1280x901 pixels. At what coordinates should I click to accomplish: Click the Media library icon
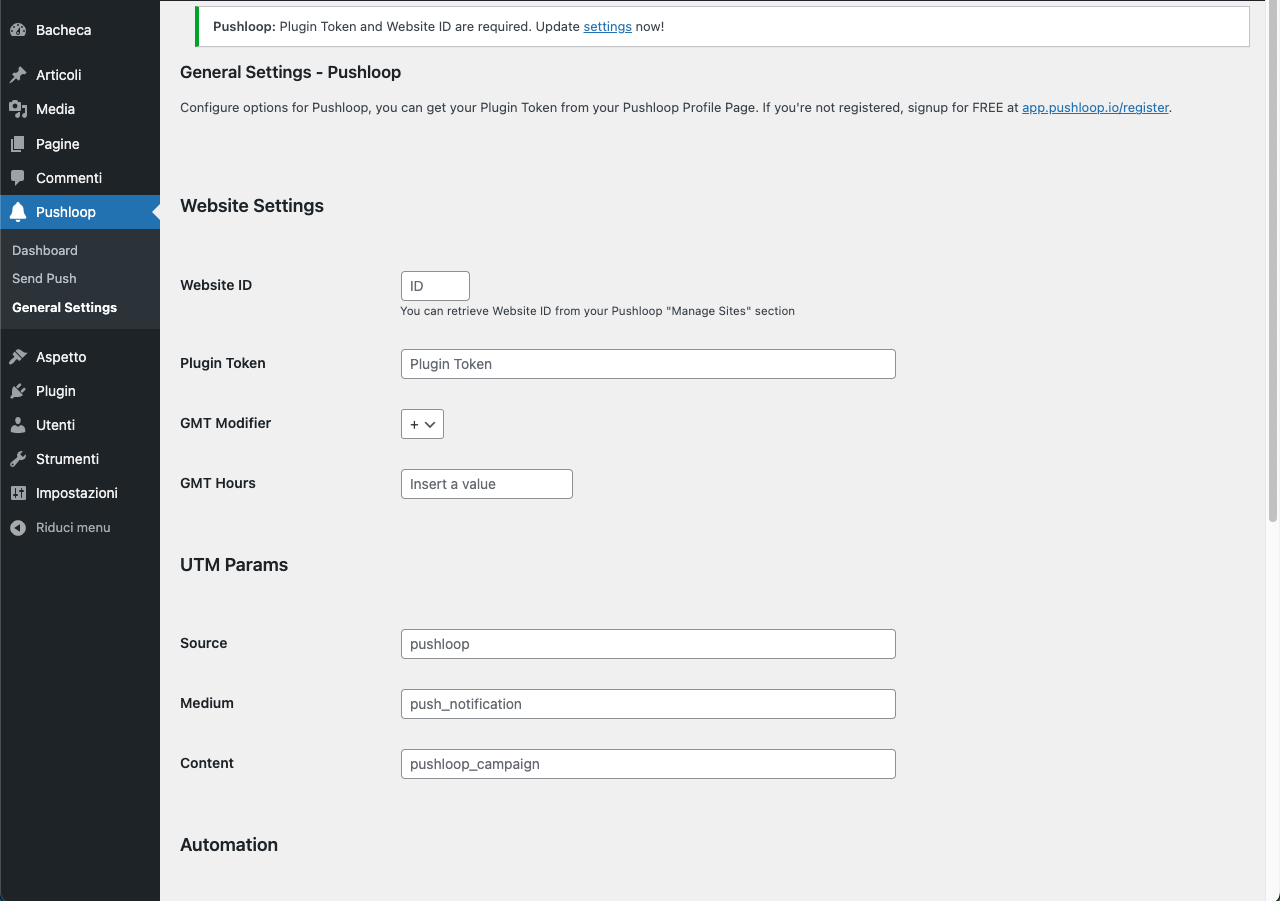tap(18, 109)
